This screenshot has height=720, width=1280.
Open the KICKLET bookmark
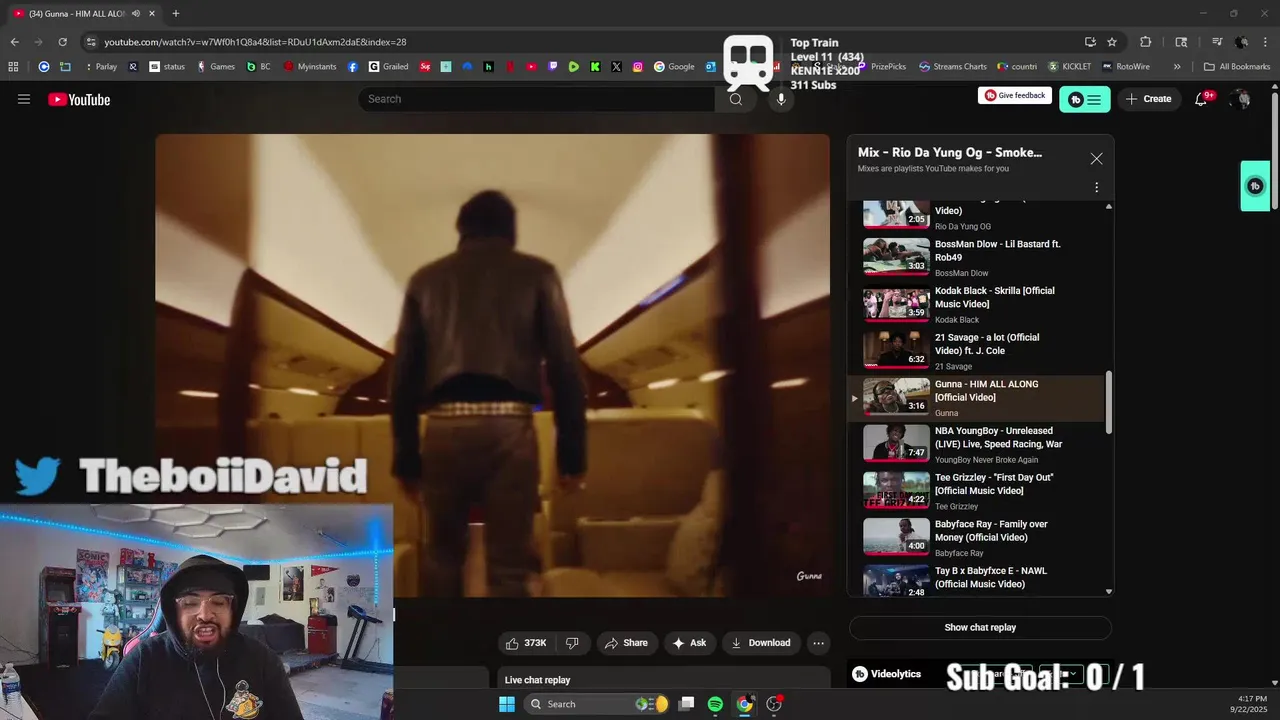point(1070,67)
